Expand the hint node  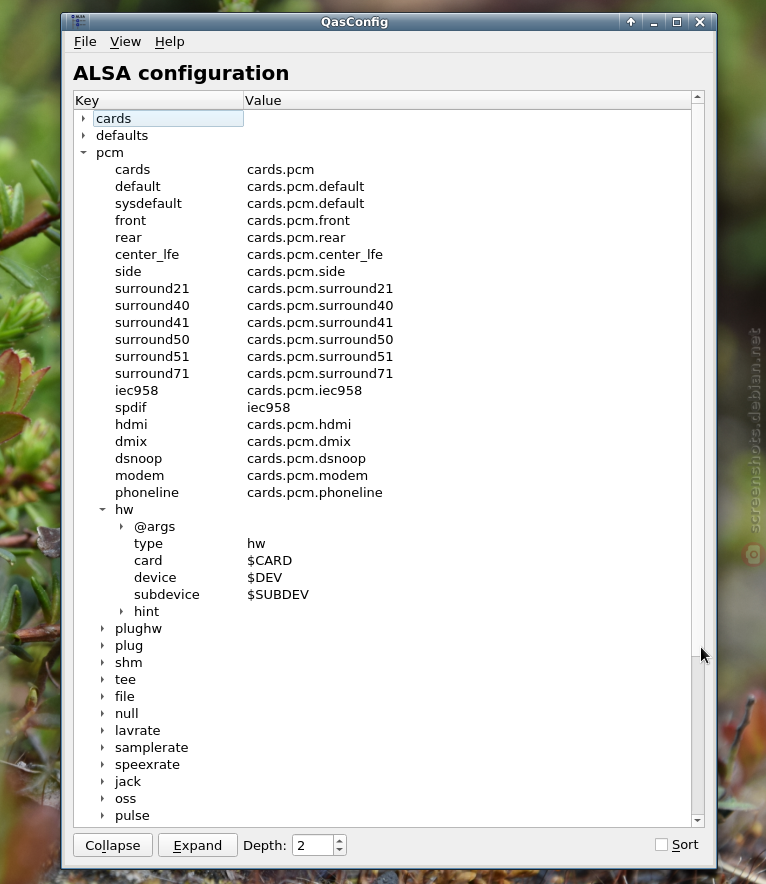(121, 611)
